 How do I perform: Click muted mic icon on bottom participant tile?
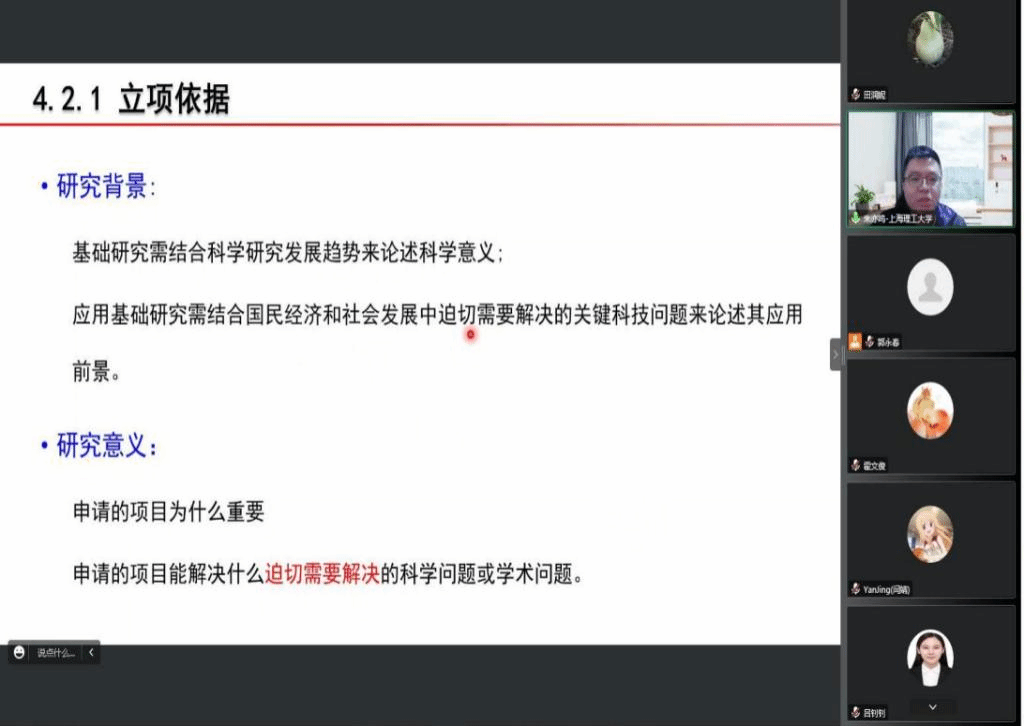(856, 712)
